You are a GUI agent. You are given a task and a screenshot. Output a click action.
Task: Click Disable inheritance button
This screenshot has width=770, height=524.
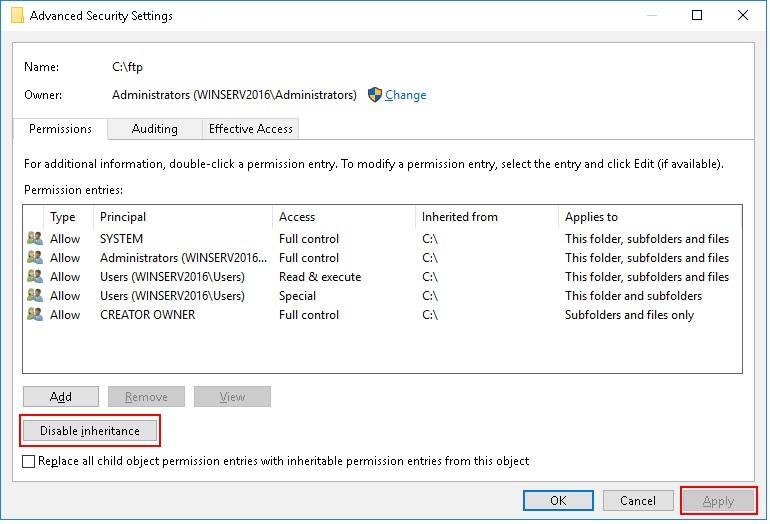(x=90, y=431)
